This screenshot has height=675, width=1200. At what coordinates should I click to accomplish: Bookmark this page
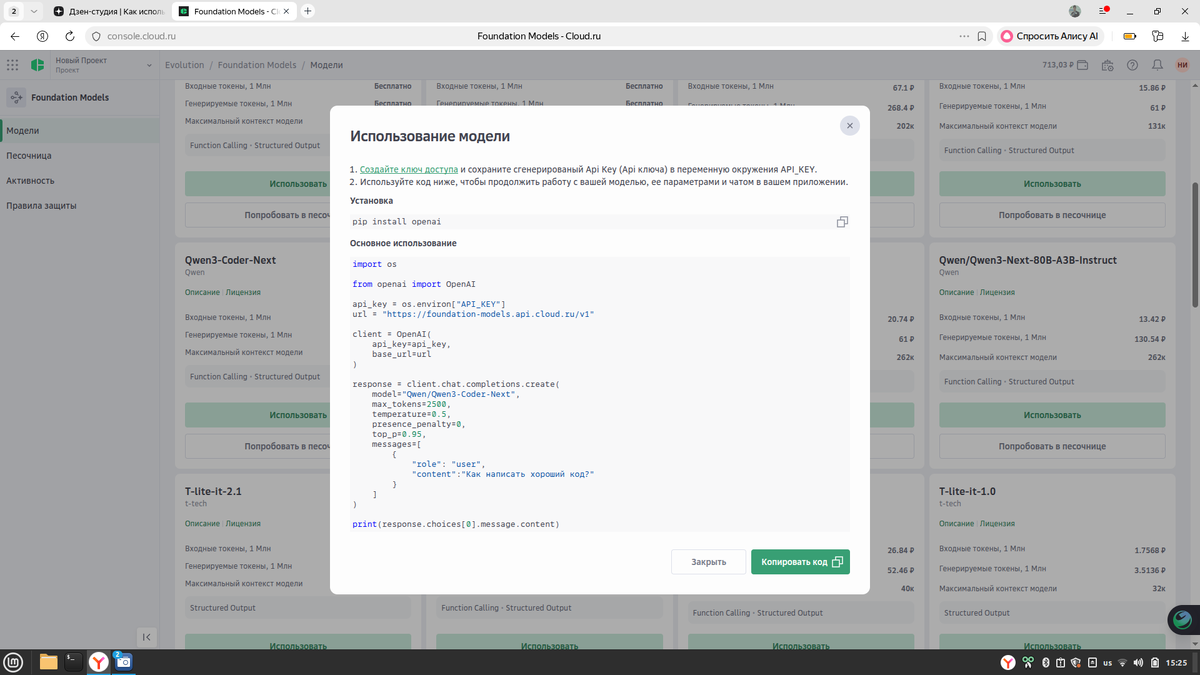click(x=982, y=36)
